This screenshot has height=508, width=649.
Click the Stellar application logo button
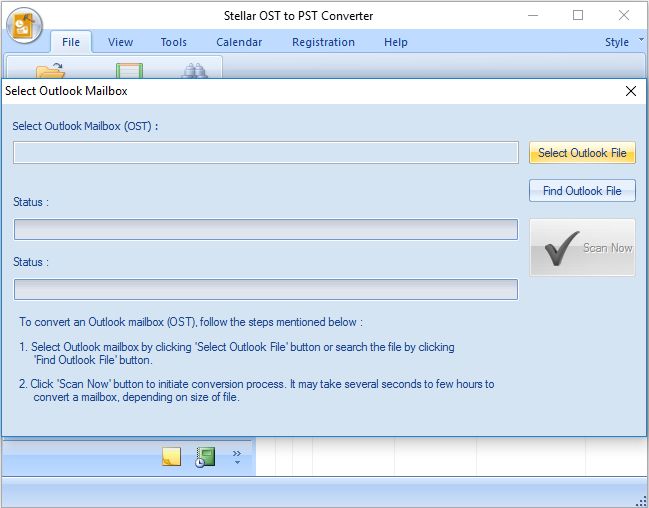24,25
